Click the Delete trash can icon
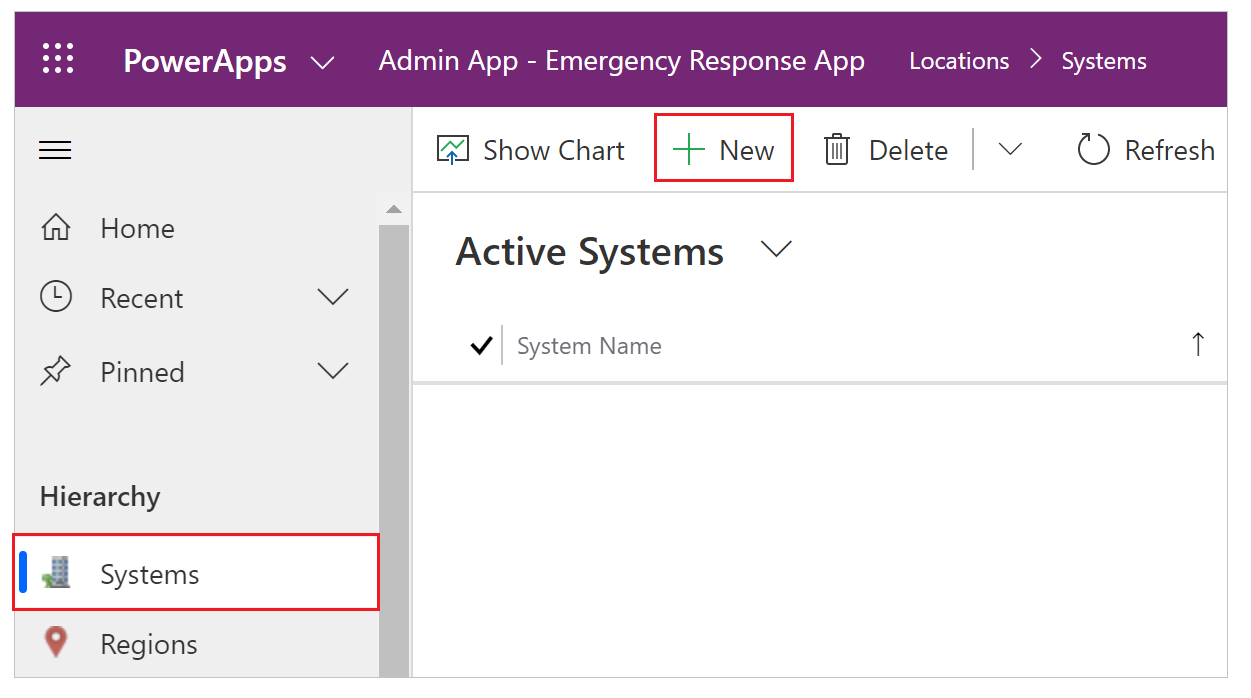The height and width of the screenshot is (698, 1251). coord(836,150)
